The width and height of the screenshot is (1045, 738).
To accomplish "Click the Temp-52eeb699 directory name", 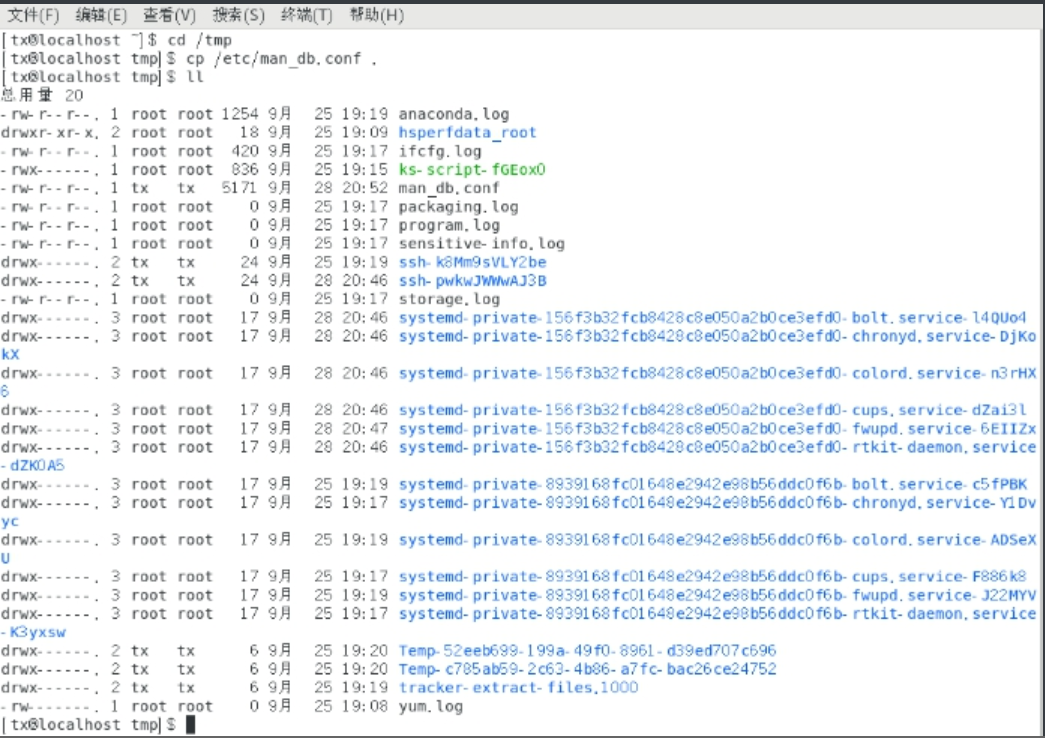I will (587, 650).
